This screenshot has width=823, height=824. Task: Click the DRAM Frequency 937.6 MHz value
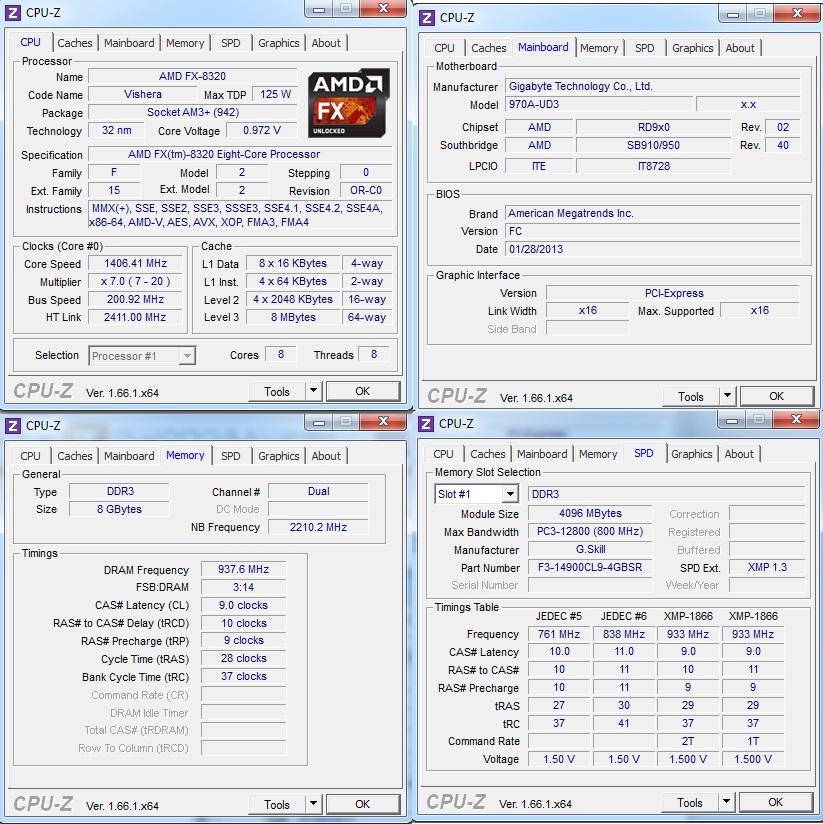click(x=243, y=569)
